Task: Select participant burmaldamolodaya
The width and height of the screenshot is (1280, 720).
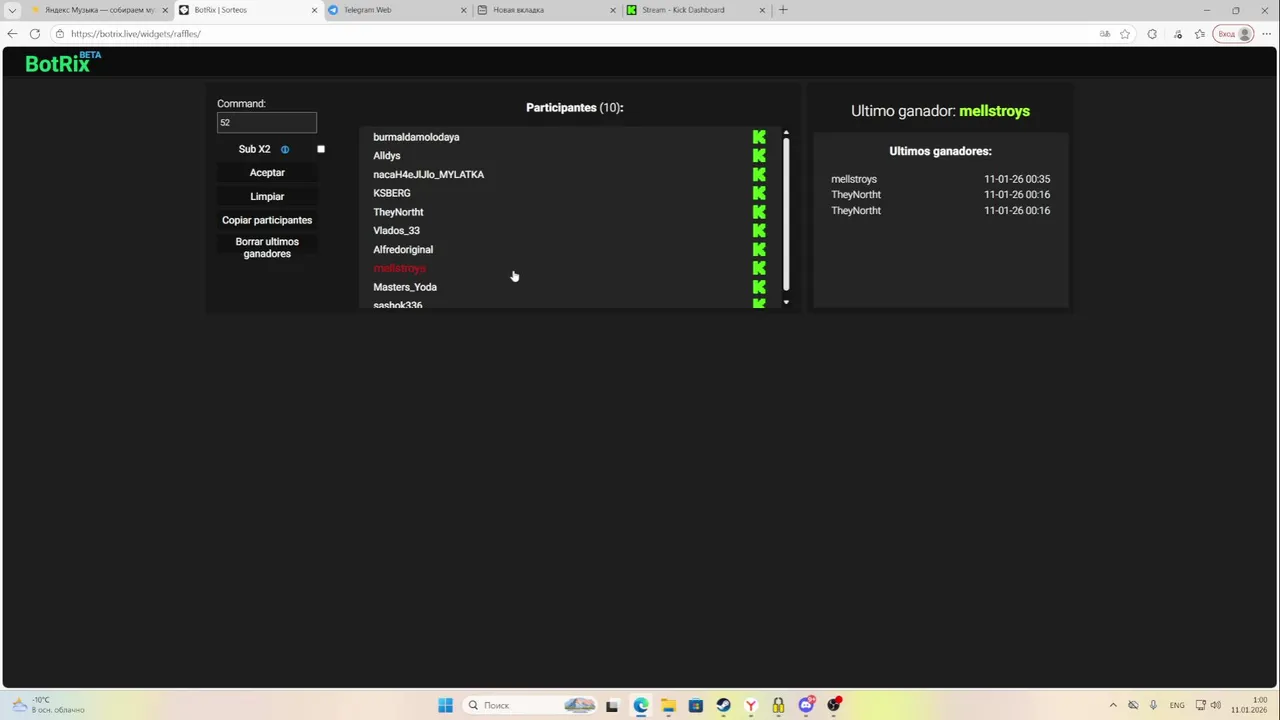Action: (x=416, y=137)
